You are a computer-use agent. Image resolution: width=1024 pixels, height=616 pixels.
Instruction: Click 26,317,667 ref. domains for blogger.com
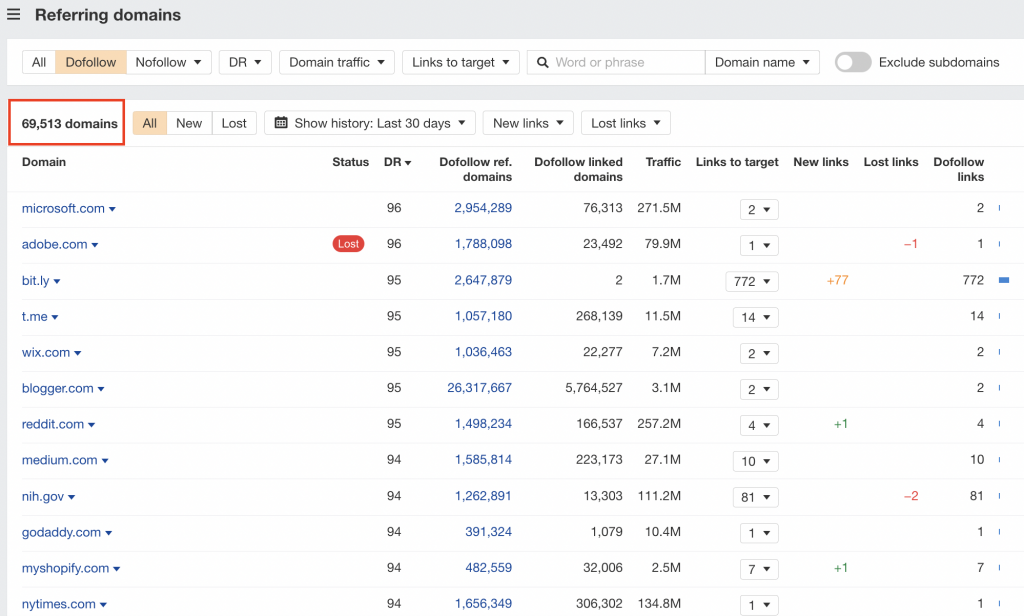coord(479,387)
